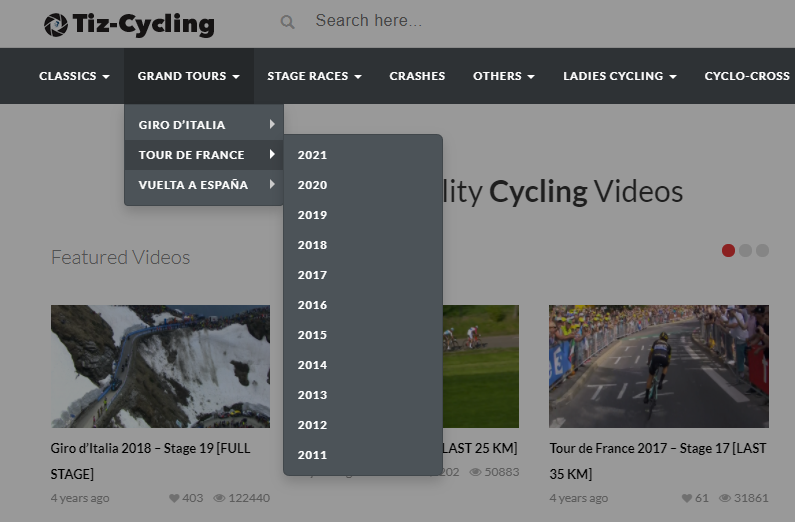Select Tour de France 2018

coord(363,245)
